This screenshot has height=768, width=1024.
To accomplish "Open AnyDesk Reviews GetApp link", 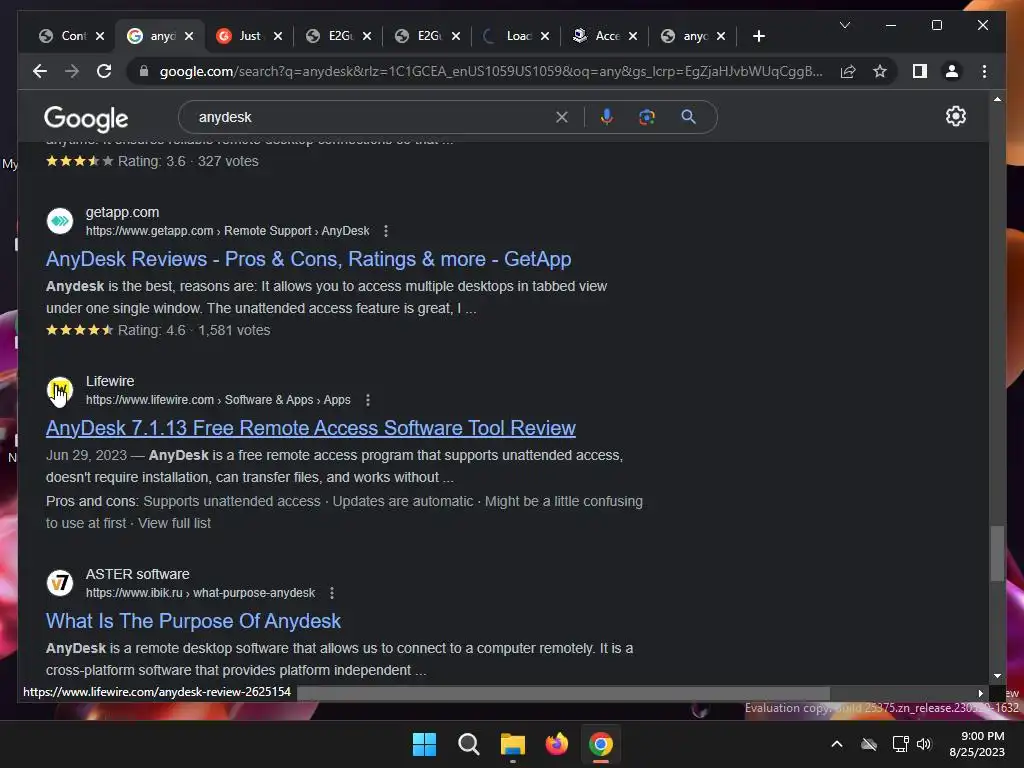I will (308, 259).
